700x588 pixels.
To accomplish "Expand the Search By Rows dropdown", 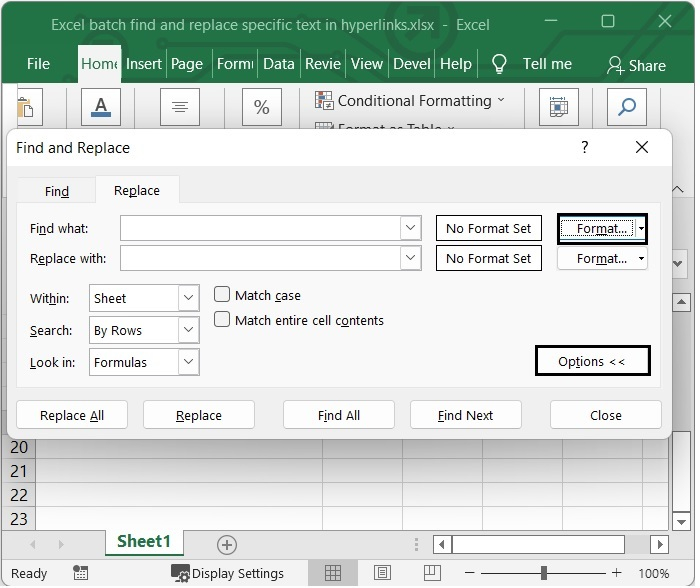I will 188,330.
